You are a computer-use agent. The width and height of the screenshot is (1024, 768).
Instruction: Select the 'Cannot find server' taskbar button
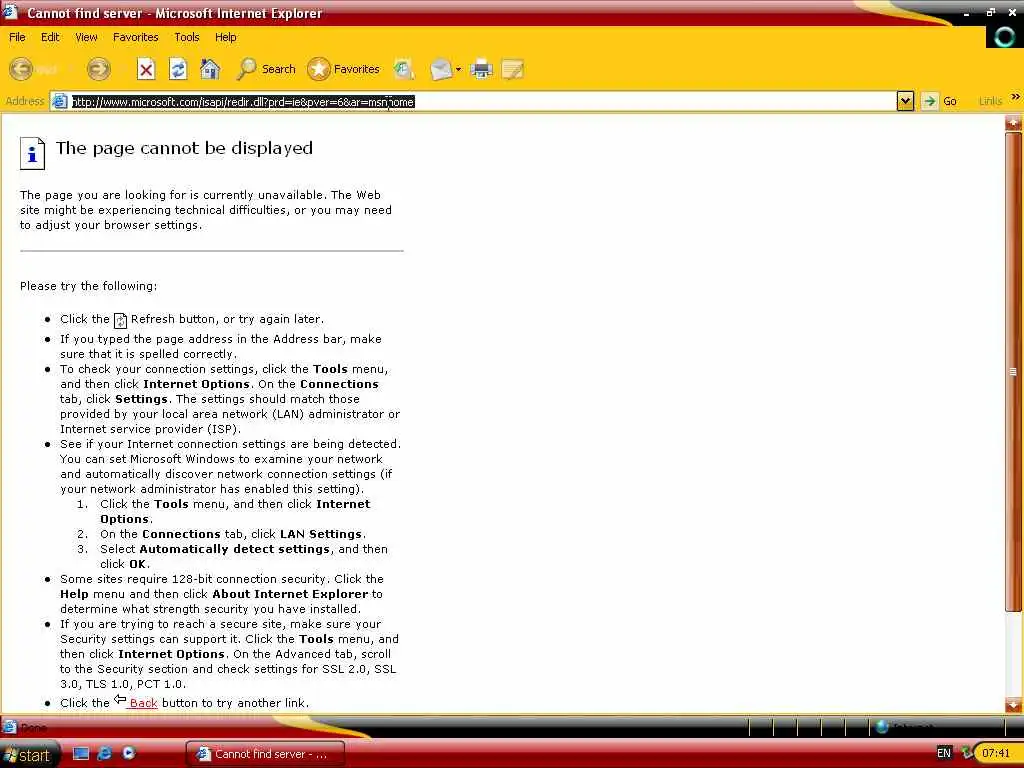point(265,754)
